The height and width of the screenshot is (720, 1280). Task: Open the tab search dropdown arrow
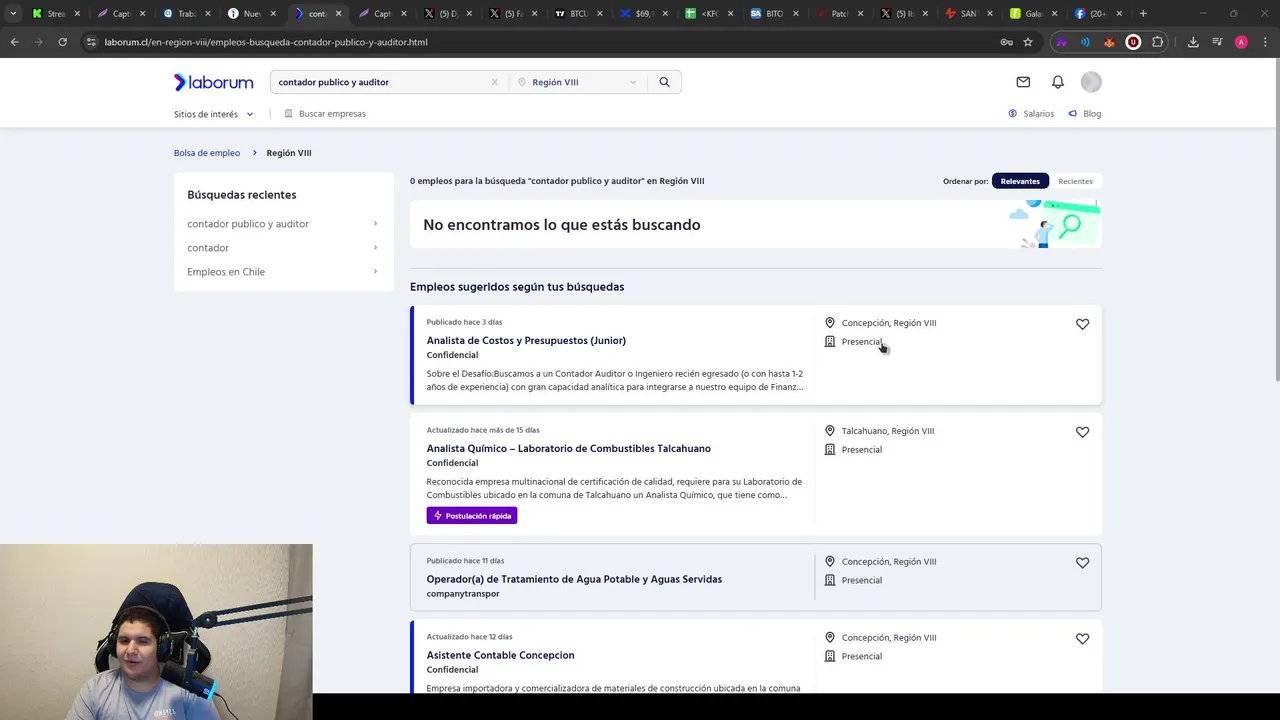tap(13, 14)
